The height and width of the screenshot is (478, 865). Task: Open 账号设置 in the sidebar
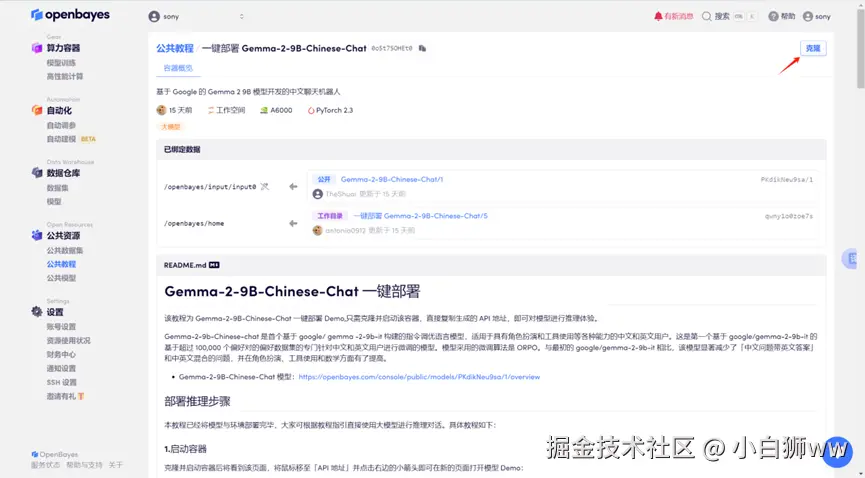[61, 327]
